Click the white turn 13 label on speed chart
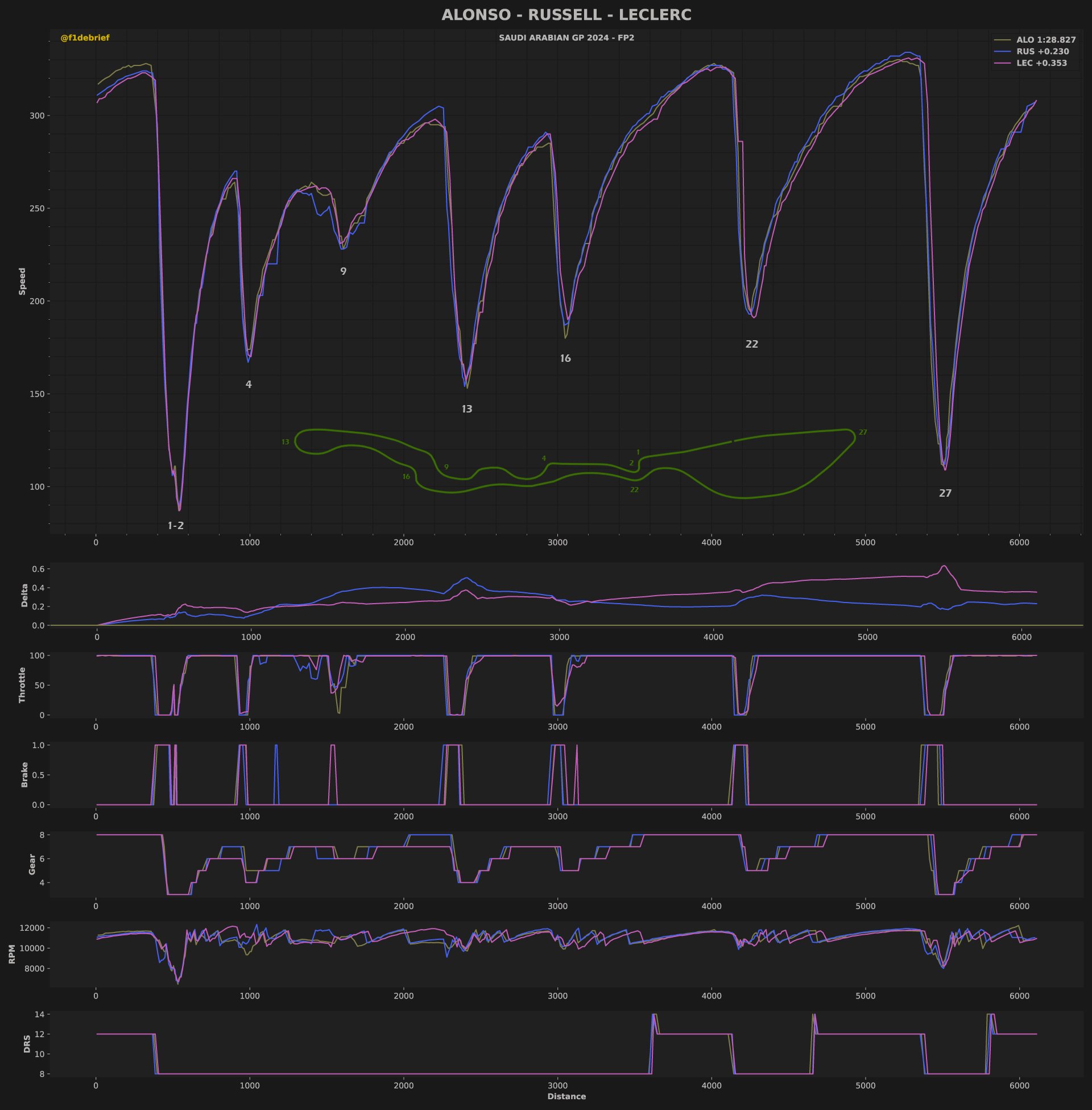Image resolution: width=1092 pixels, height=1110 pixels. point(467,409)
